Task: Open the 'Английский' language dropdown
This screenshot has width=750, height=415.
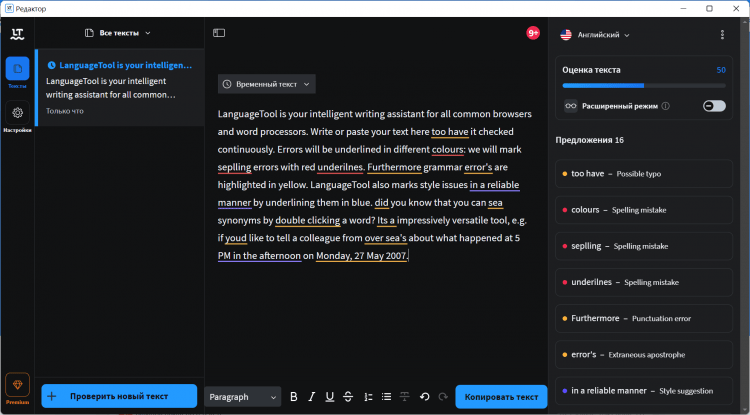Action: tap(595, 35)
